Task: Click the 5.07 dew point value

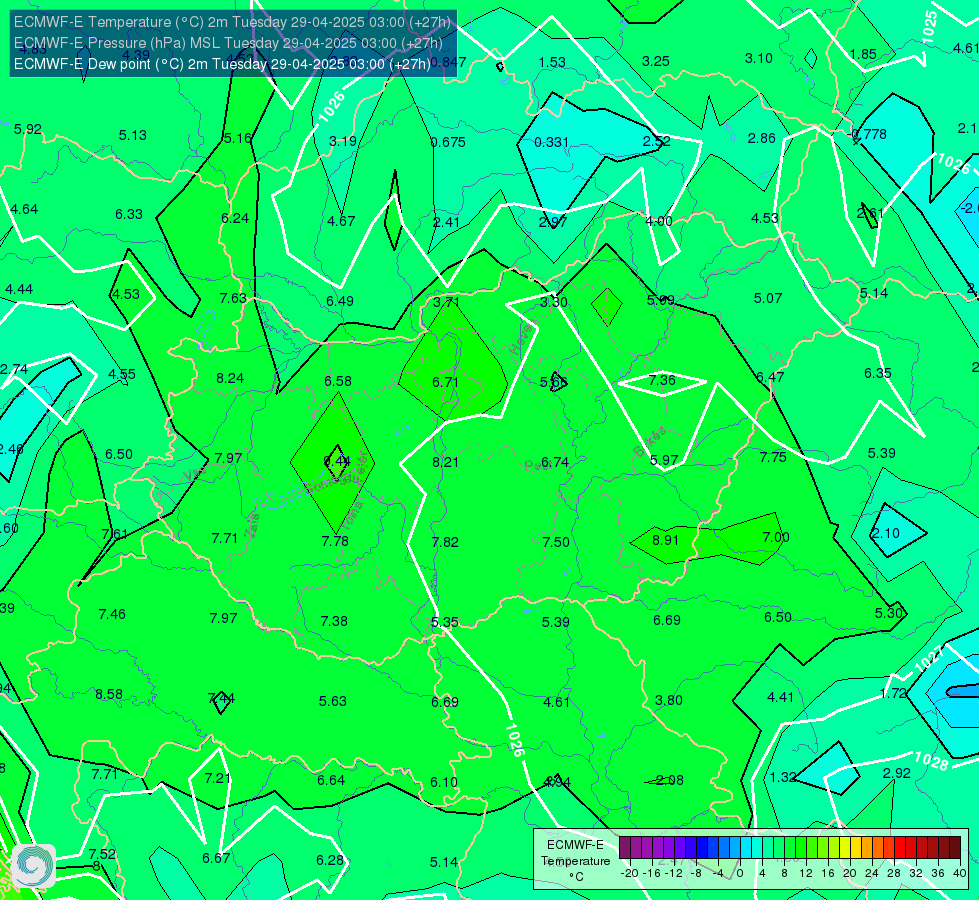Action: coord(767,299)
